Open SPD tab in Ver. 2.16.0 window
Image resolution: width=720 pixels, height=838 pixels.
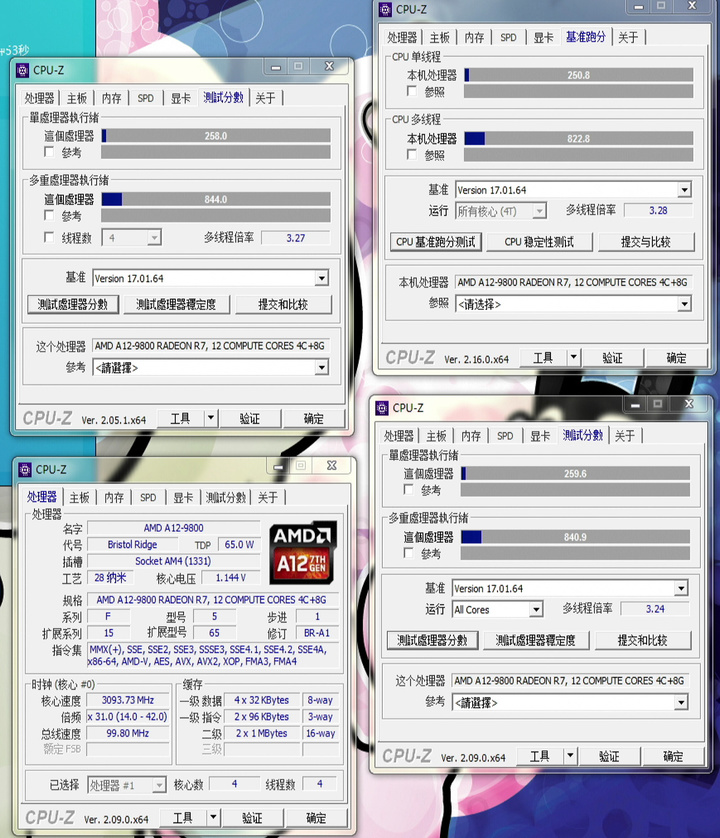coord(508,37)
